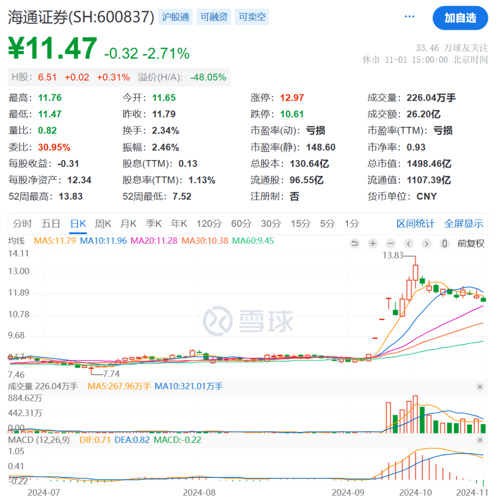
Task: Click the MA5:11.79 moving average label
Action: (55, 241)
